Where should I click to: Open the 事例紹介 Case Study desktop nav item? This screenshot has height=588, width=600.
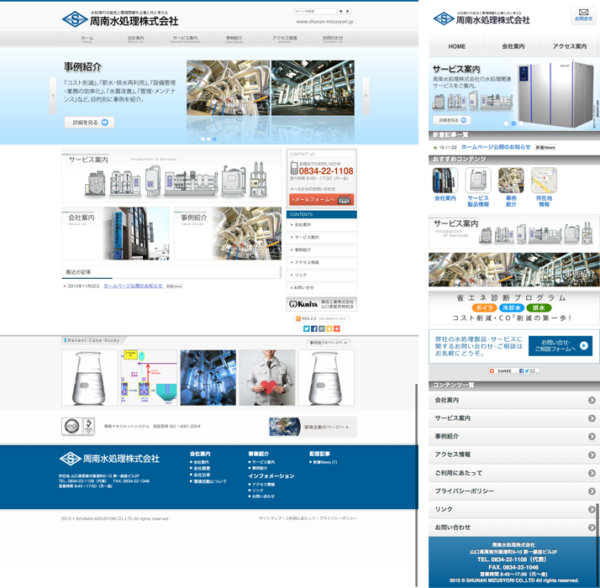[x=234, y=39]
